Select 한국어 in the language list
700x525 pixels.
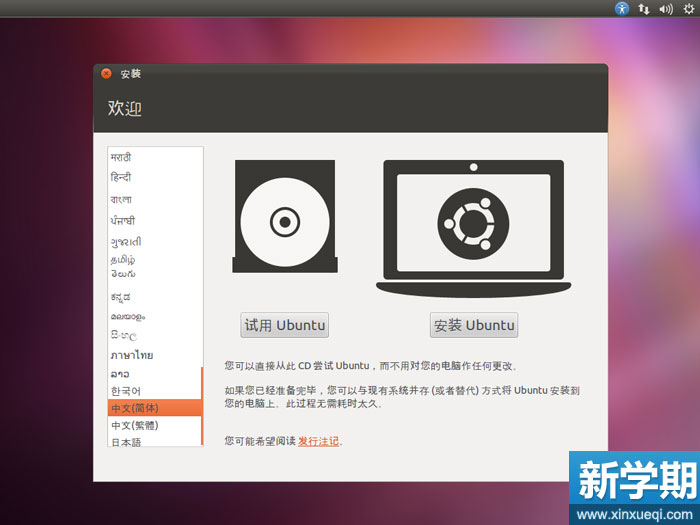pos(154,391)
